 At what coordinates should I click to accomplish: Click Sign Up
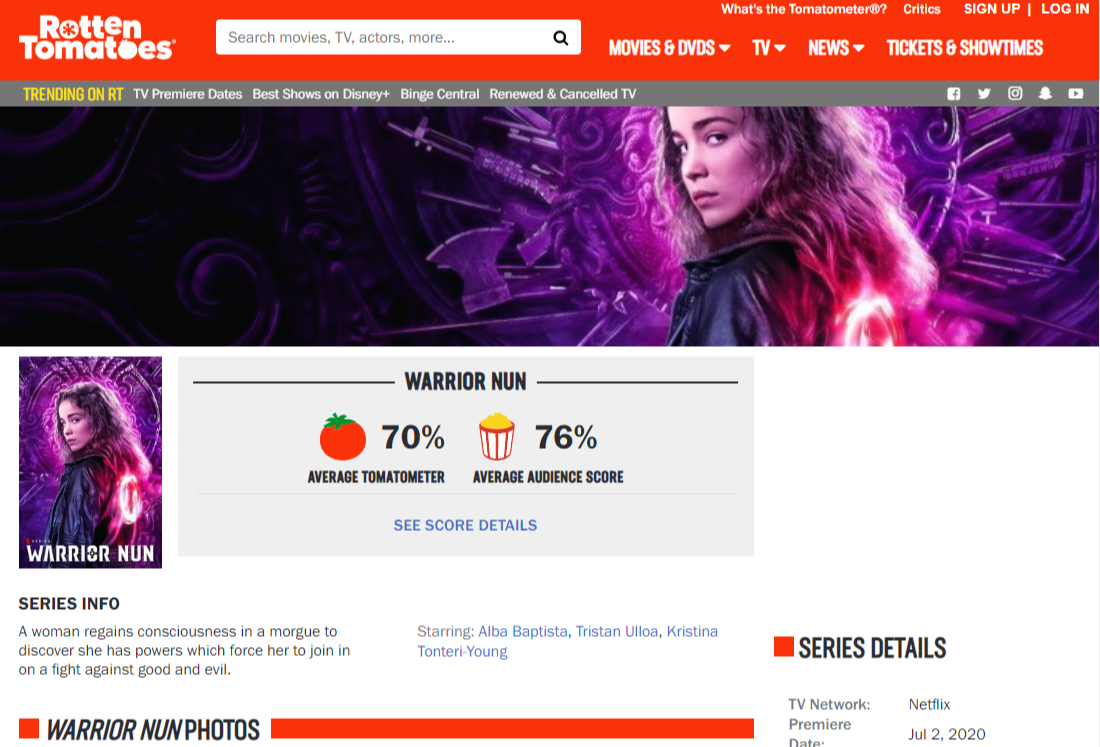tap(991, 9)
